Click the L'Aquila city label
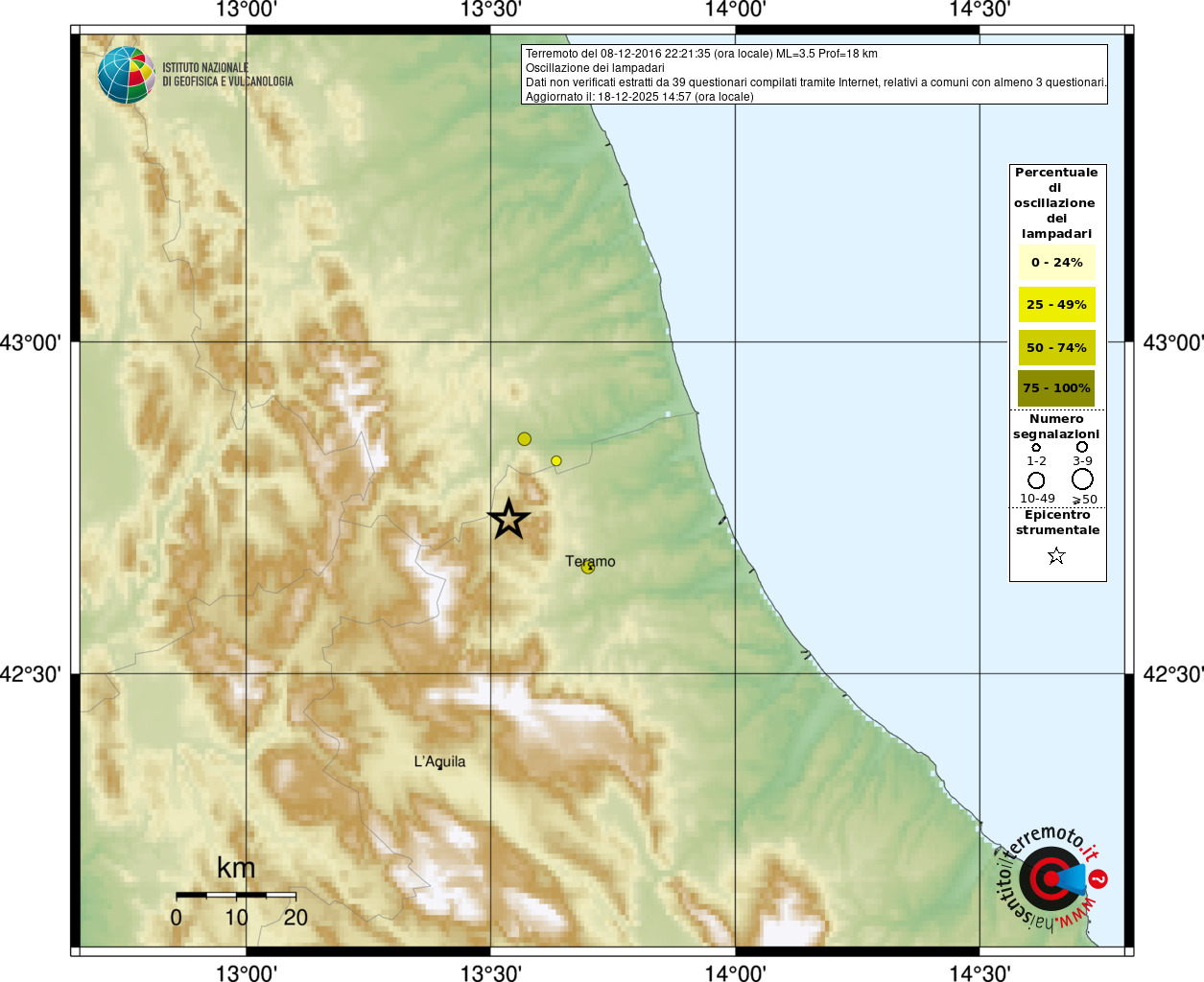 pos(439,761)
